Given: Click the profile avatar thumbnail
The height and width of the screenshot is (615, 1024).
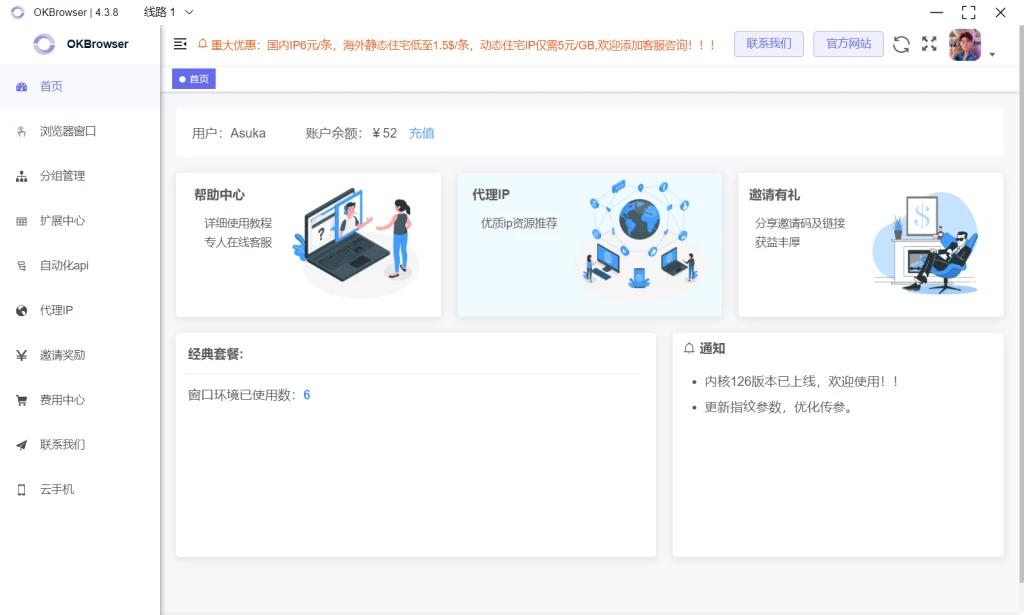Looking at the screenshot, I should click(x=964, y=44).
